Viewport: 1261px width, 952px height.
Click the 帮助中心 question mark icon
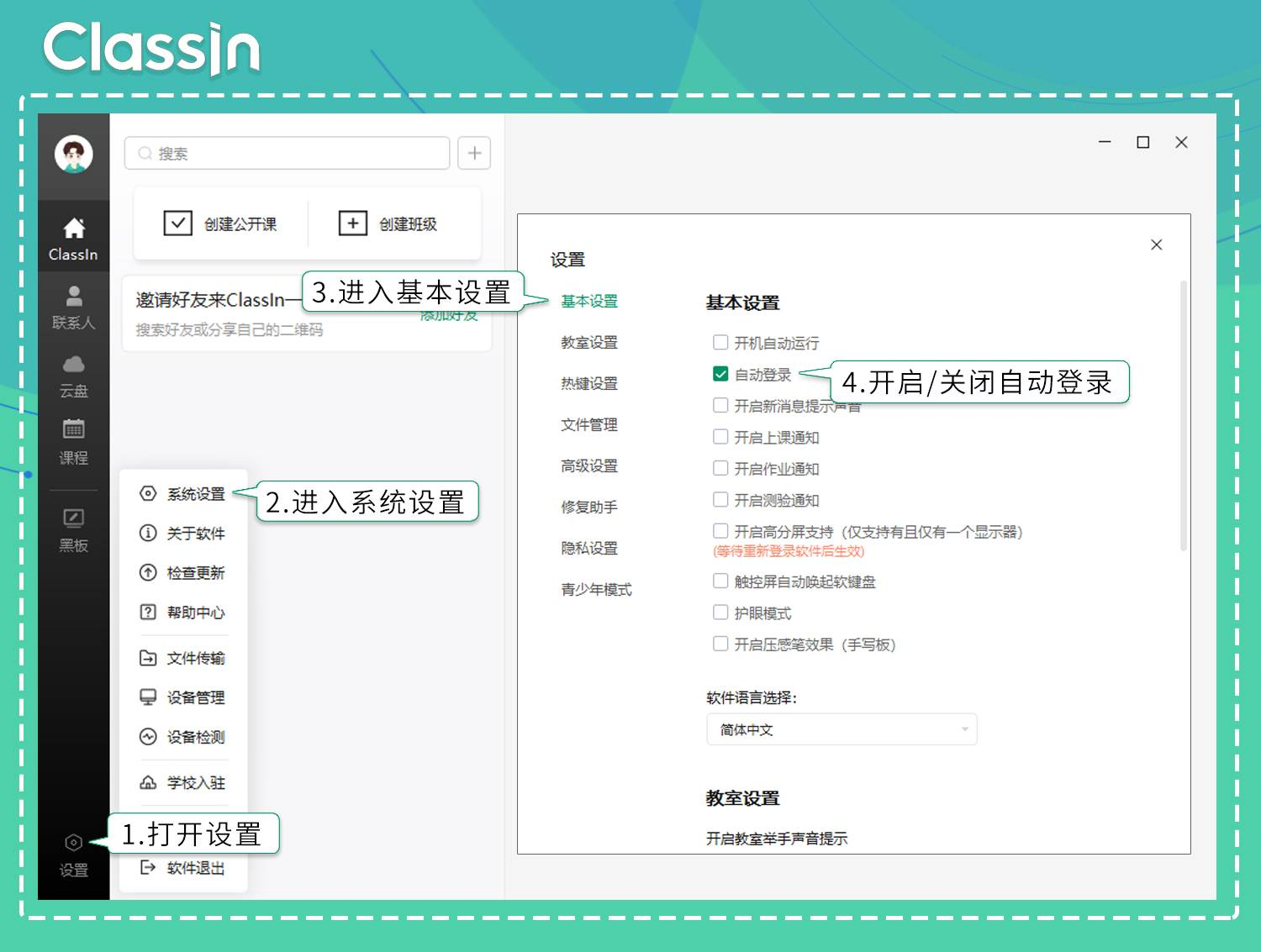tap(148, 612)
